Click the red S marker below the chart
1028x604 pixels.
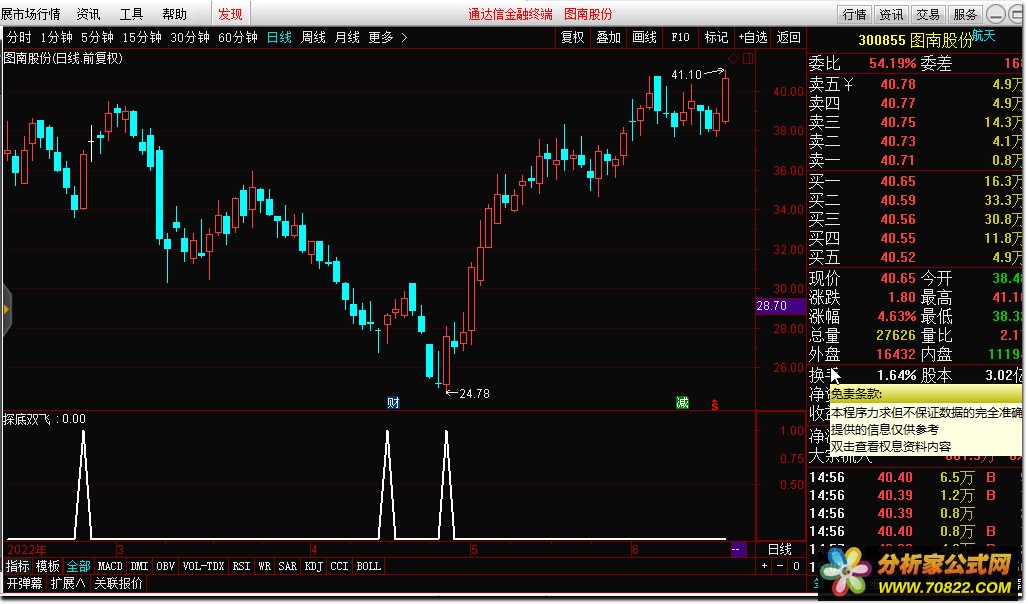point(715,405)
